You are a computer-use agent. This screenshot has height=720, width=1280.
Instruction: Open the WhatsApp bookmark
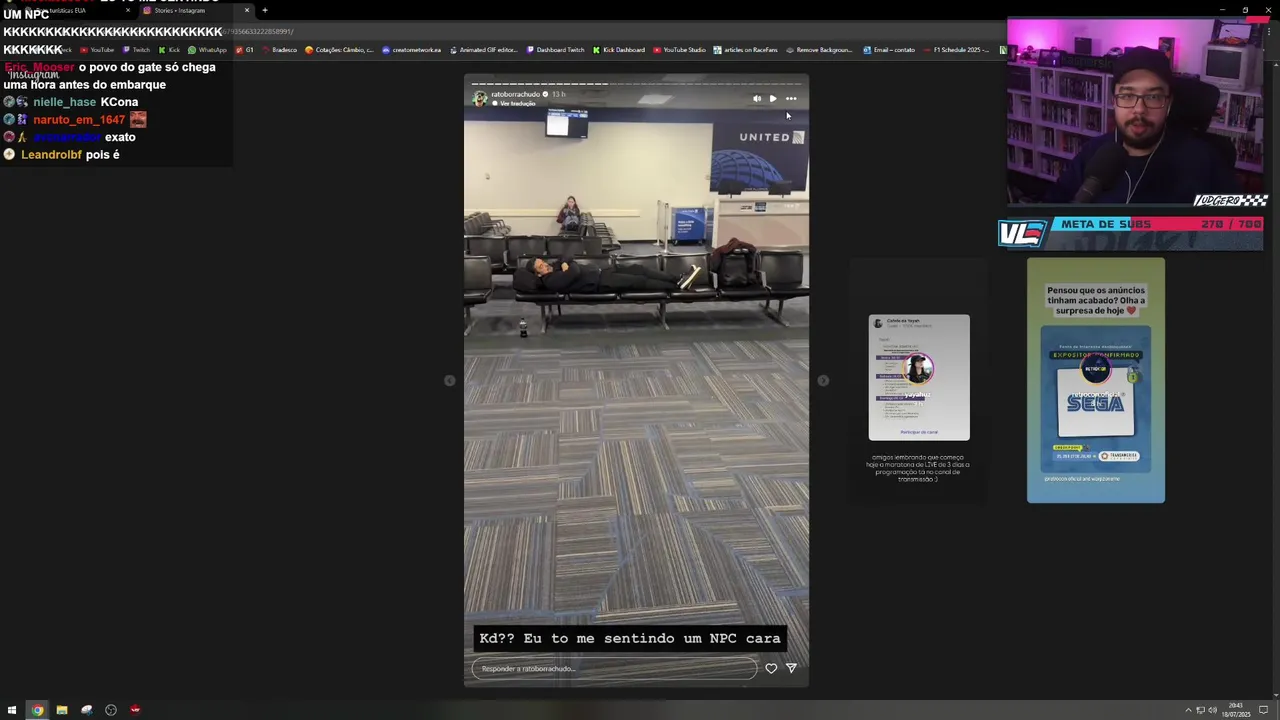(207, 50)
